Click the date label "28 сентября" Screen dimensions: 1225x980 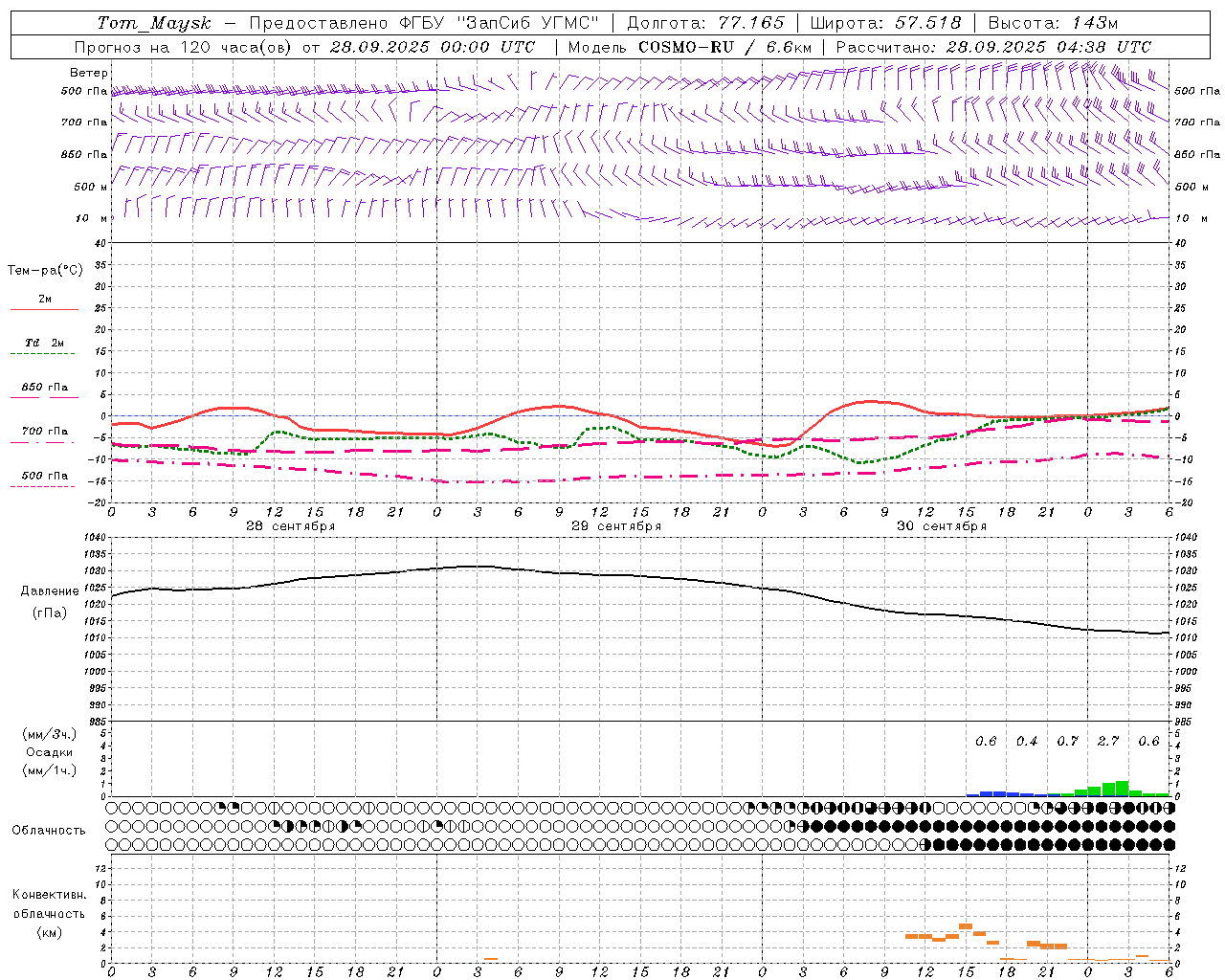pos(290,526)
